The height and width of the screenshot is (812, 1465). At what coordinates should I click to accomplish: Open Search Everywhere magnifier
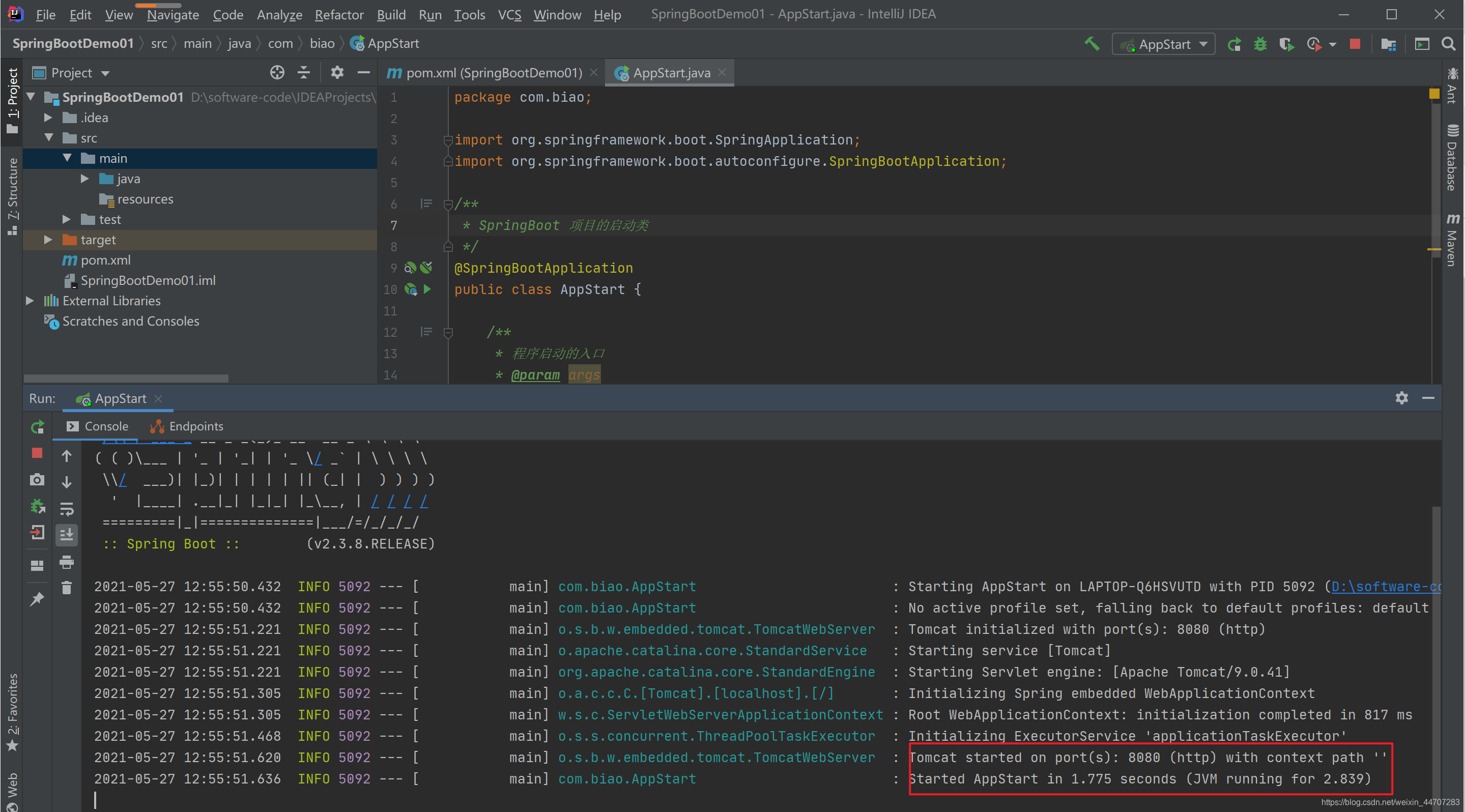click(1449, 44)
